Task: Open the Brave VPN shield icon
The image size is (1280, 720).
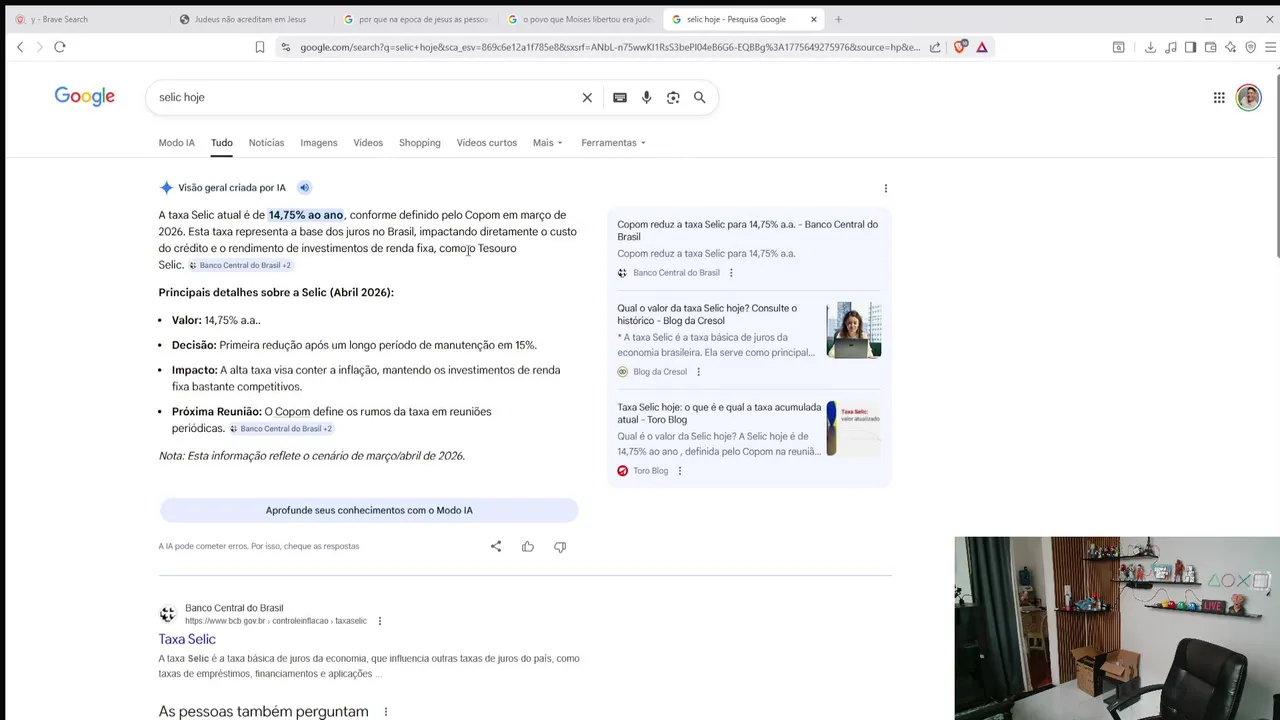Action: 1250,47
